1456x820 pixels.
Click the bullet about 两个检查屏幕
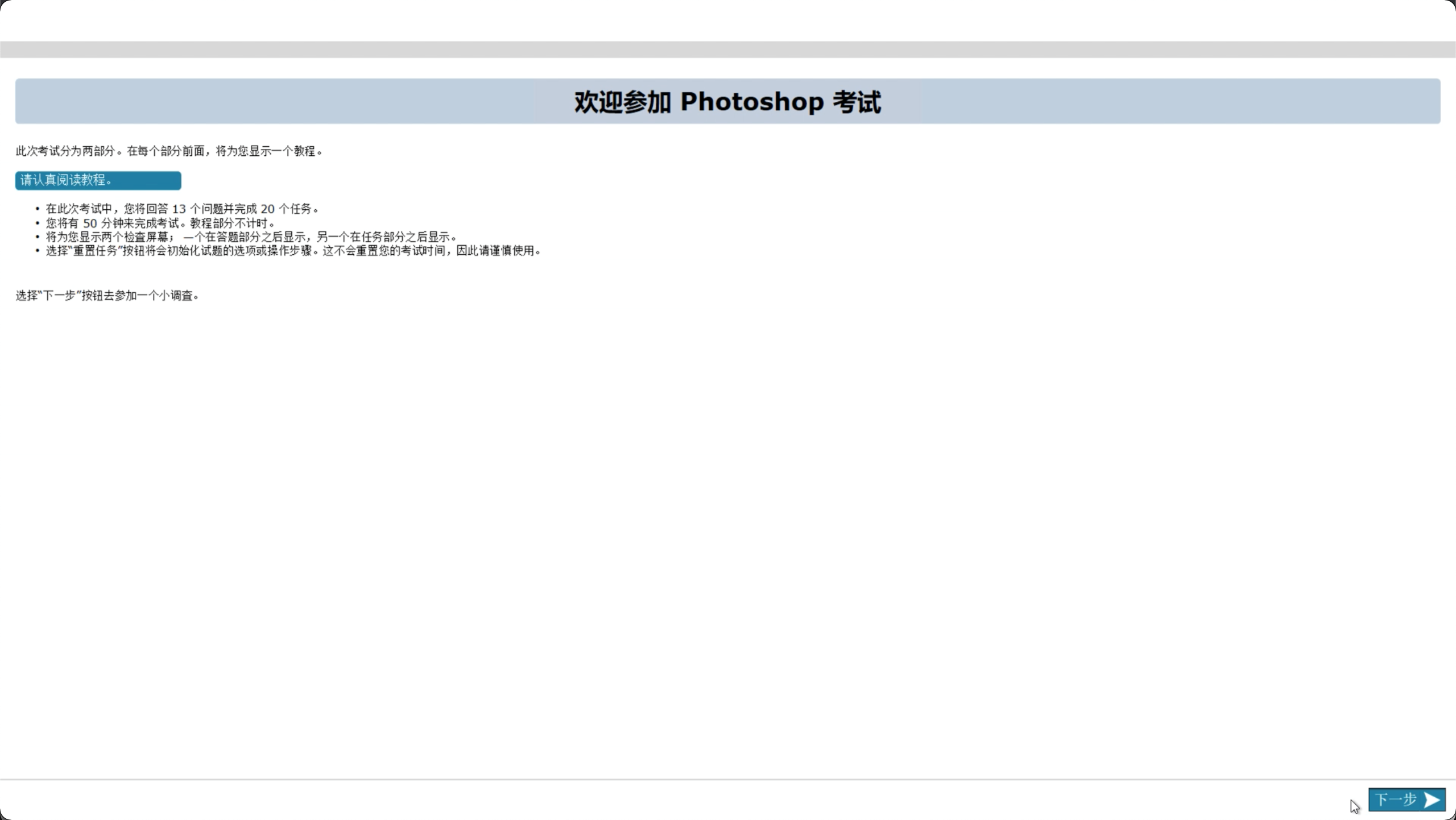coord(251,237)
